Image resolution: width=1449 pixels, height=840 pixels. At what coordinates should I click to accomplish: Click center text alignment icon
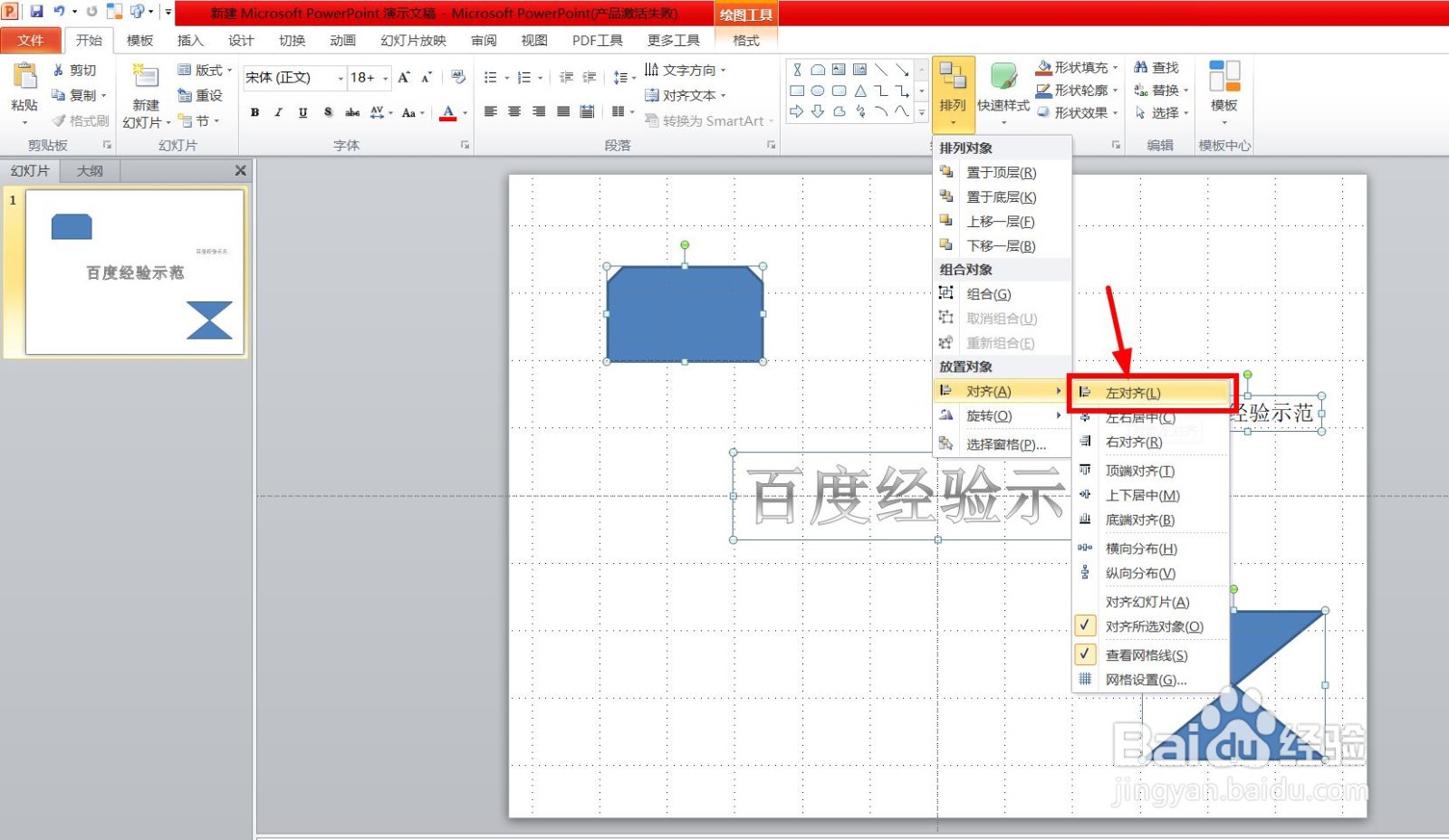tap(514, 112)
